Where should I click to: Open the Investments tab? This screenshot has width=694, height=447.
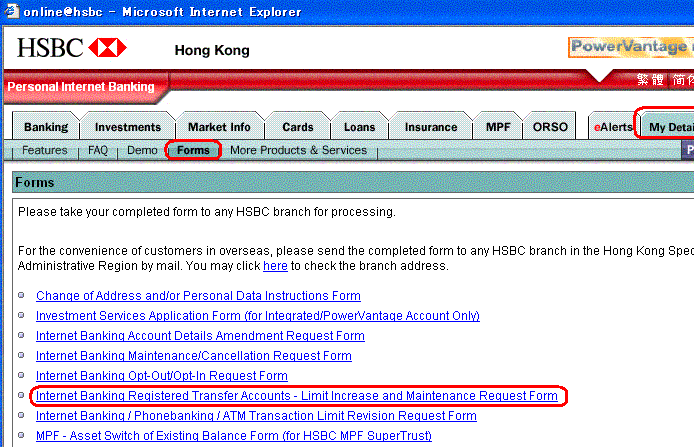point(128,127)
